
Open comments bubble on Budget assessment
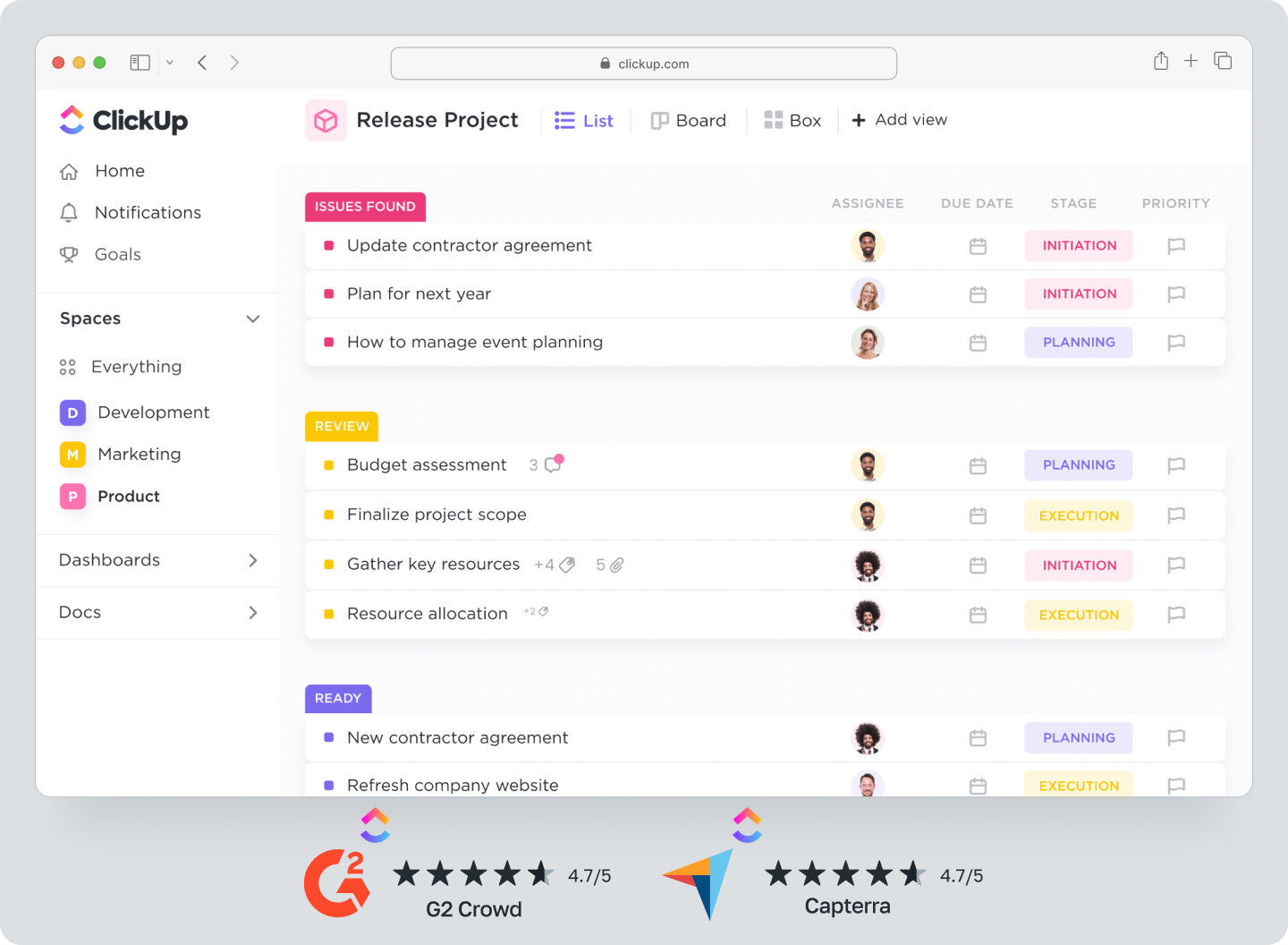pyautogui.click(x=554, y=464)
